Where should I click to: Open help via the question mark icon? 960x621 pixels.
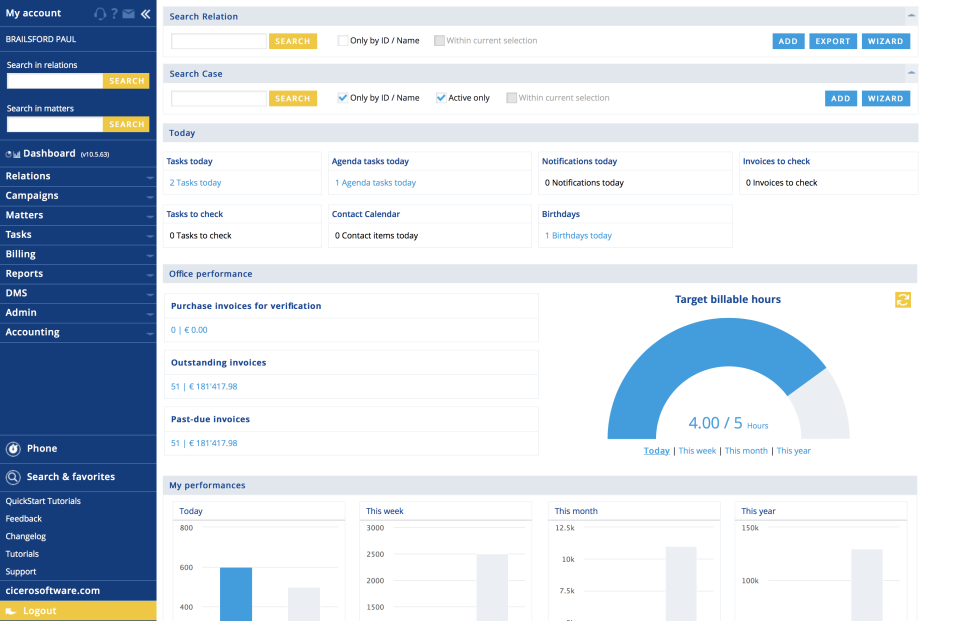point(115,14)
